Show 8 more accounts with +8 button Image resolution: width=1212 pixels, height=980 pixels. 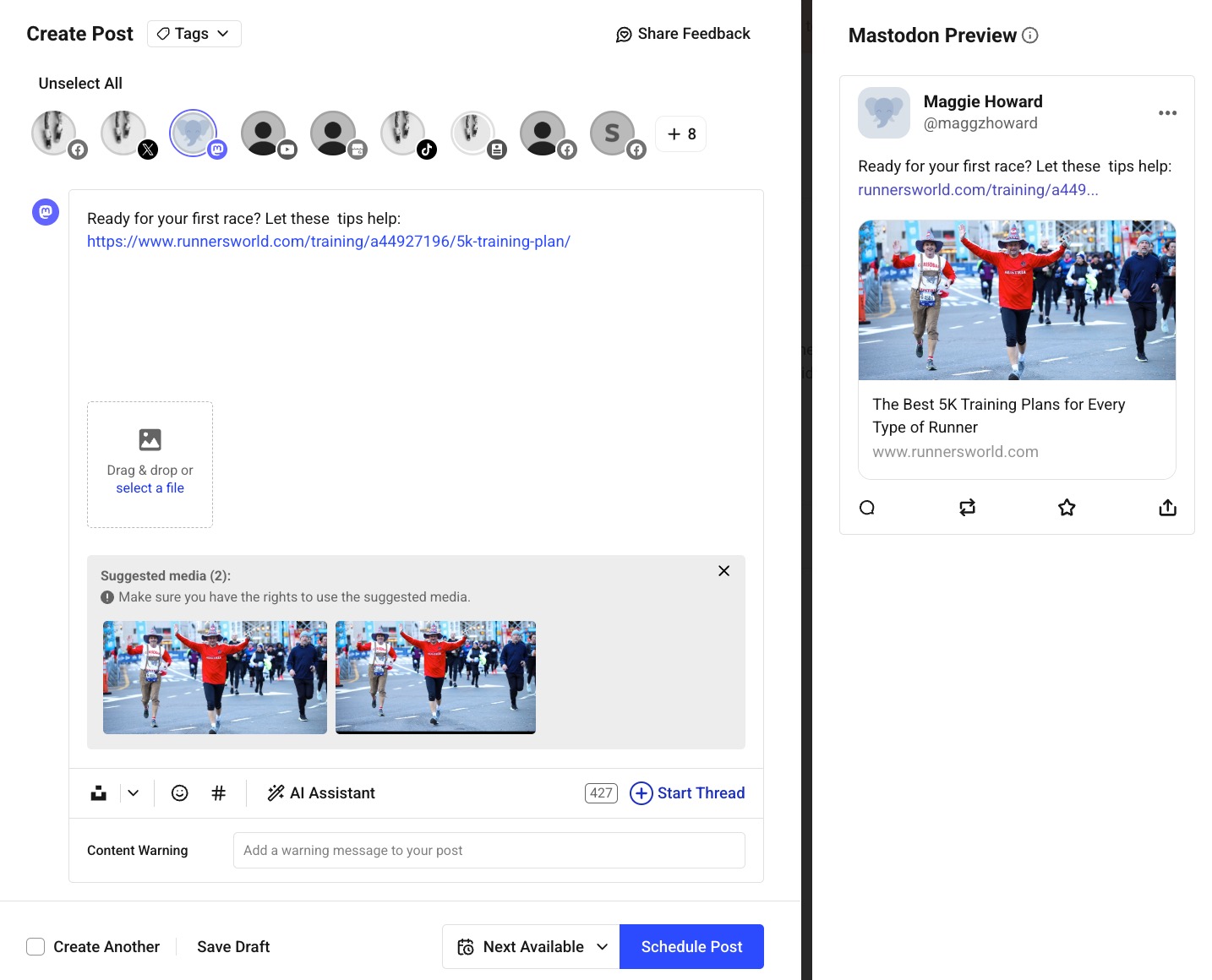pos(681,133)
